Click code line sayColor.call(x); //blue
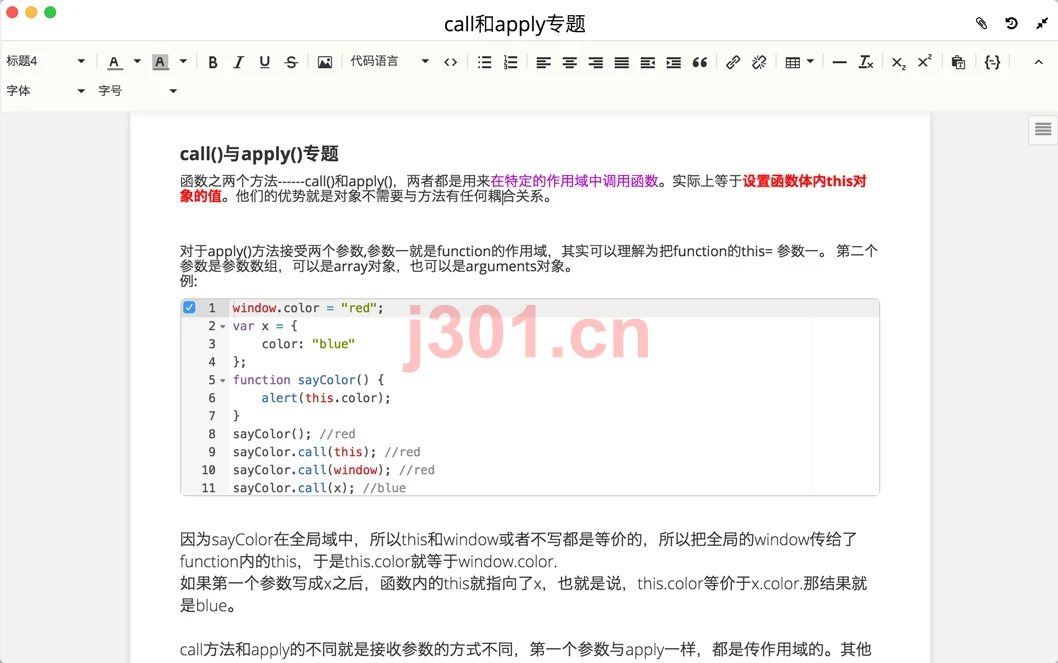Image resolution: width=1058 pixels, height=663 pixels. pyautogui.click(x=319, y=488)
